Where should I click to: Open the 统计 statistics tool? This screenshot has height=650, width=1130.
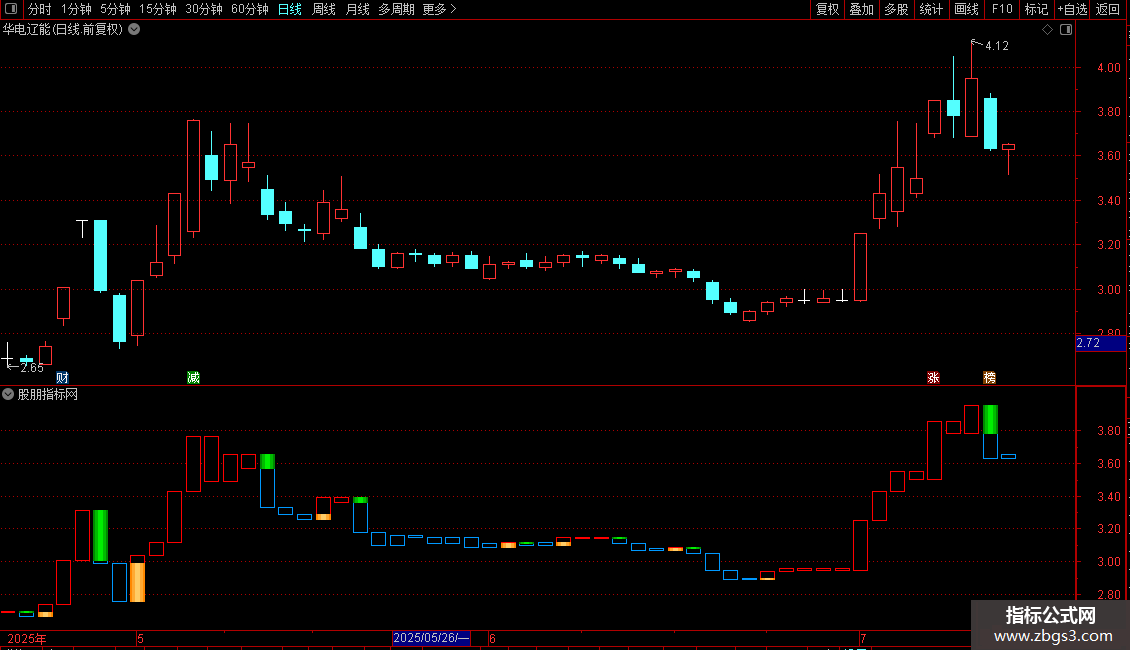tap(931, 9)
